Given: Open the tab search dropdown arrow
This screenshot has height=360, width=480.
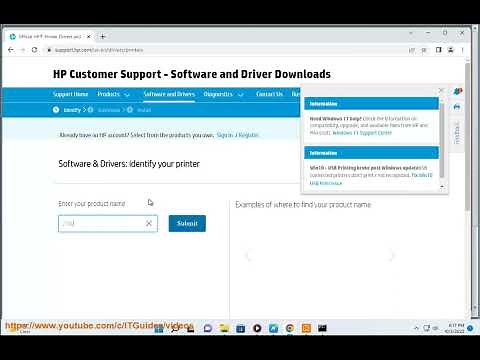Looking at the screenshot, I should [411, 33].
